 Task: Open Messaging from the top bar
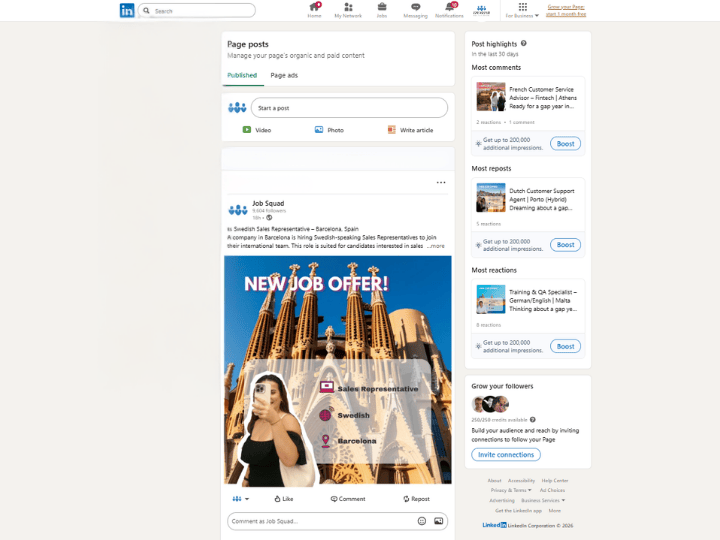(415, 8)
